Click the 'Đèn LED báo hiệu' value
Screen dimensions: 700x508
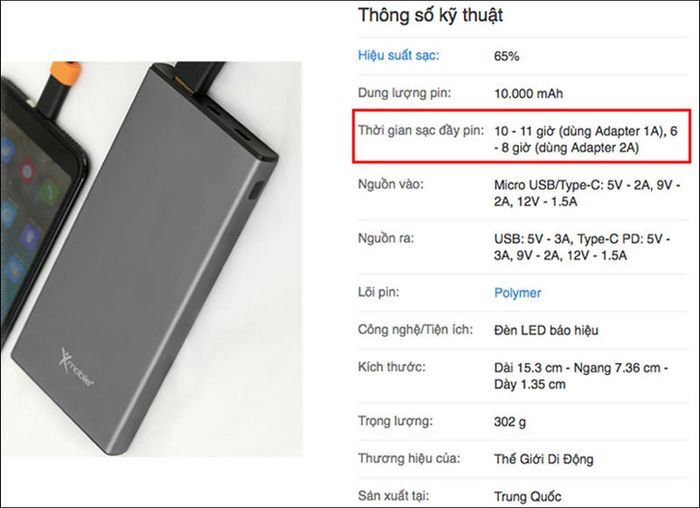[546, 330]
